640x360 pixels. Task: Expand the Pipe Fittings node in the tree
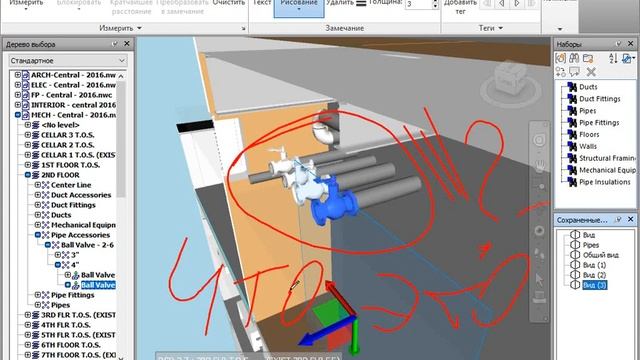click(x=38, y=295)
